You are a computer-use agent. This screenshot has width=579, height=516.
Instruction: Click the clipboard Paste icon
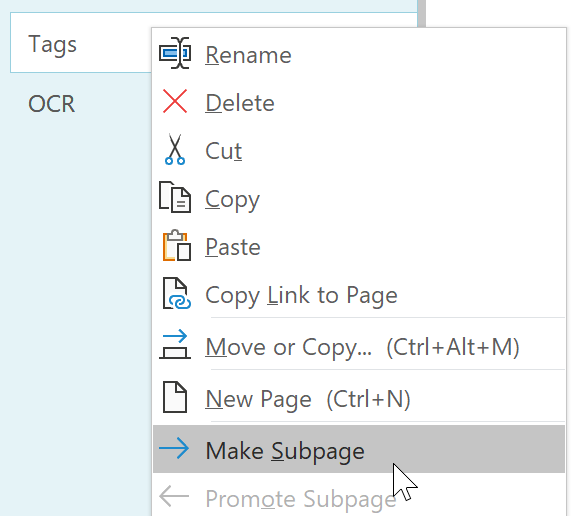177,245
